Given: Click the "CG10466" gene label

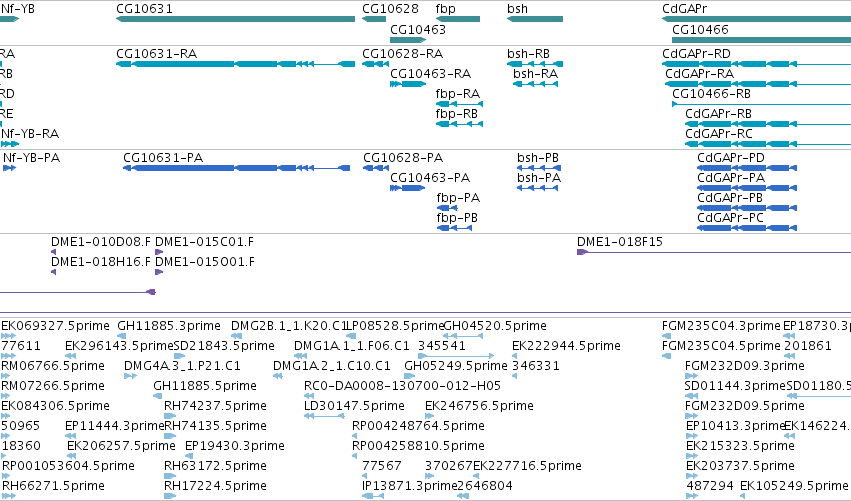Looking at the screenshot, I should click(x=700, y=29).
